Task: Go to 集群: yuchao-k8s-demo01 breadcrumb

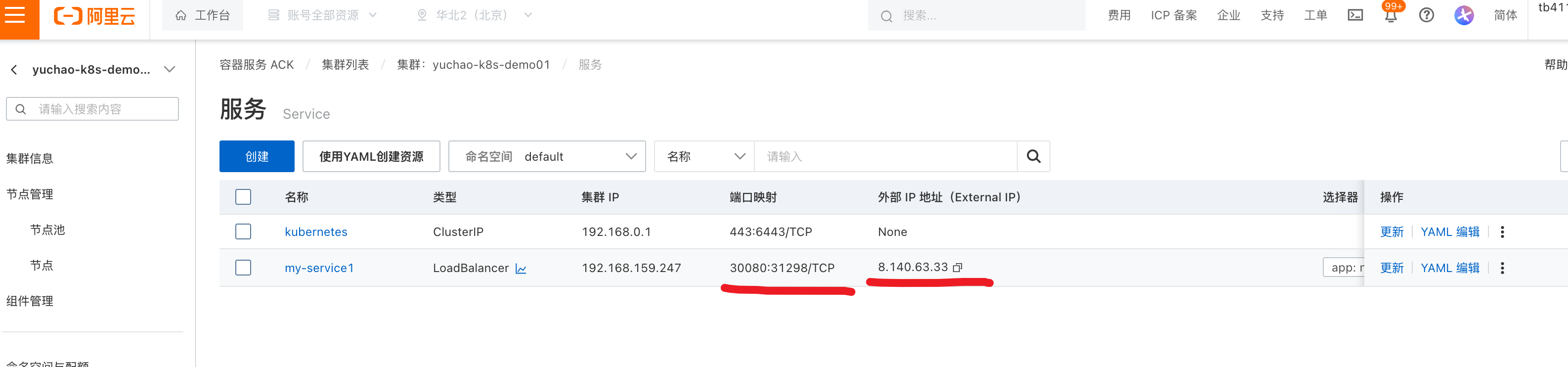Action: [x=473, y=64]
